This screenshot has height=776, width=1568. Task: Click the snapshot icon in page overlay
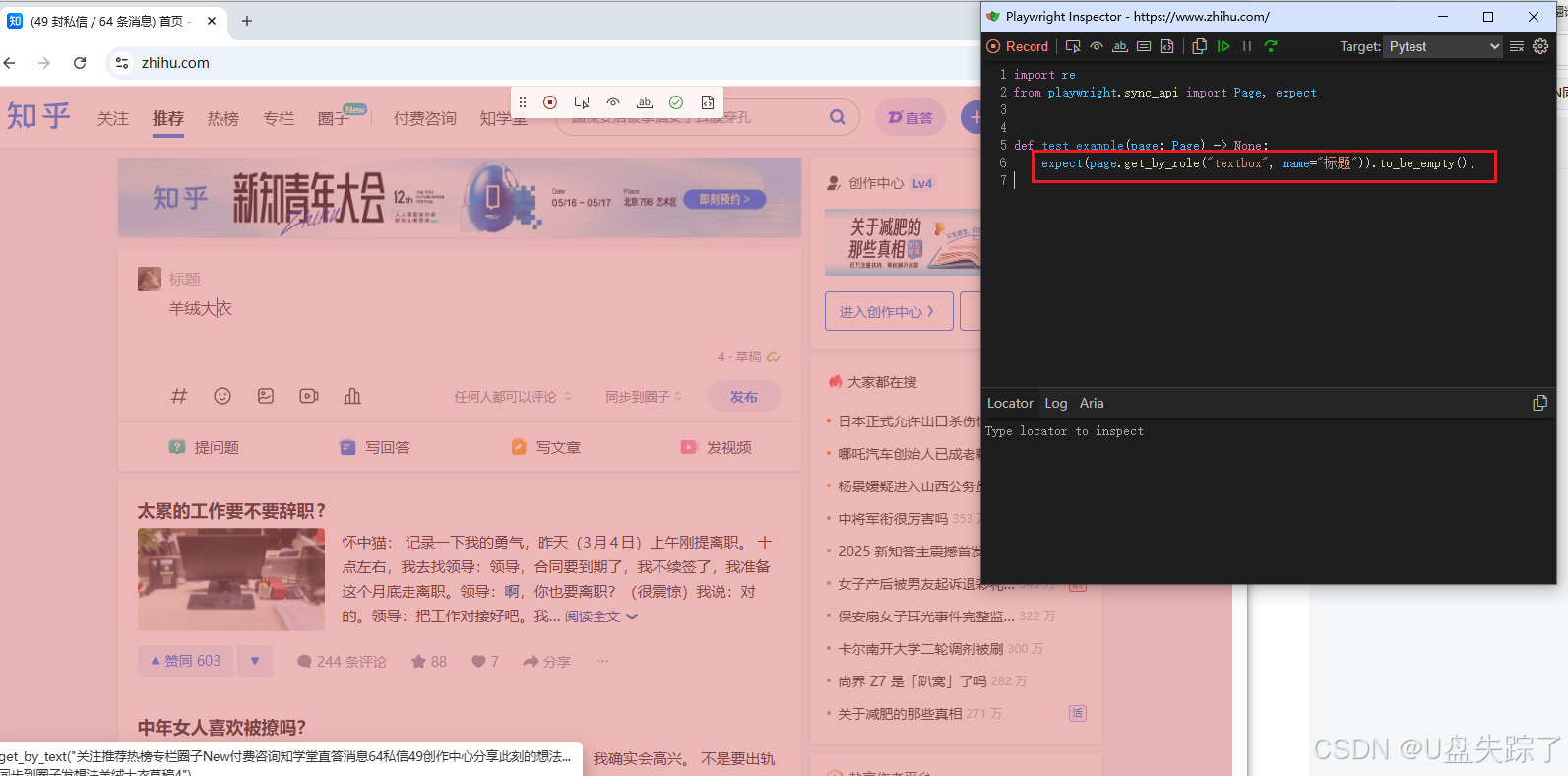(x=708, y=102)
